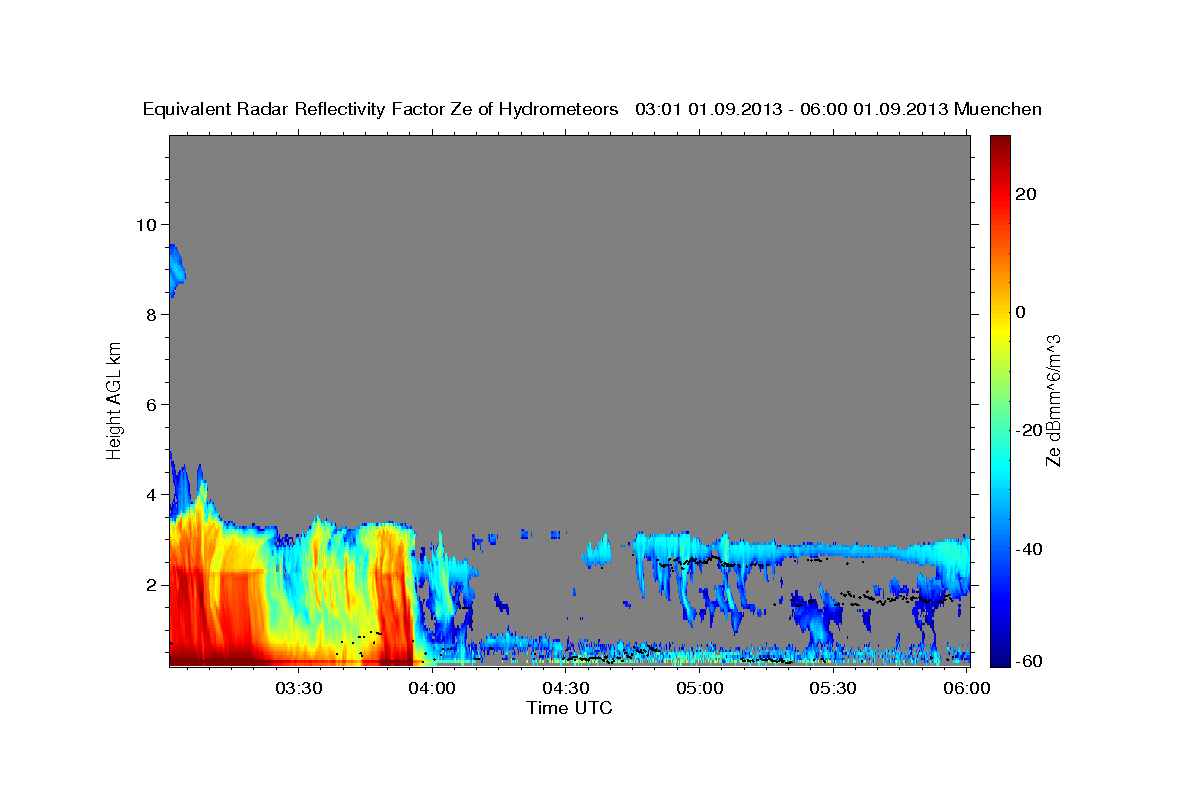Screen dimensions: 1200x800
Task: Click the height tick label 8
Action: (151, 314)
